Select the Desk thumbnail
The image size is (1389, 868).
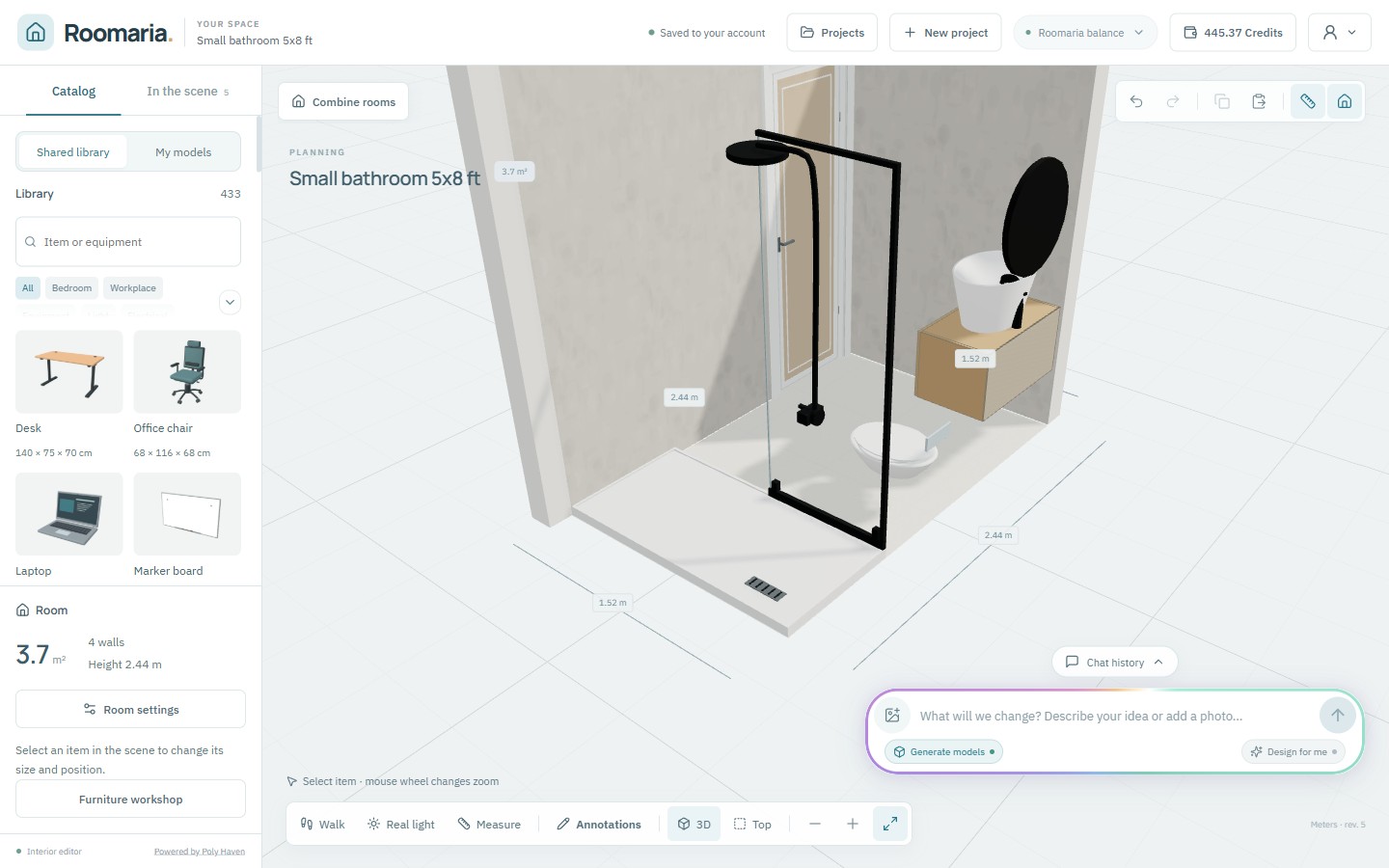(69, 371)
